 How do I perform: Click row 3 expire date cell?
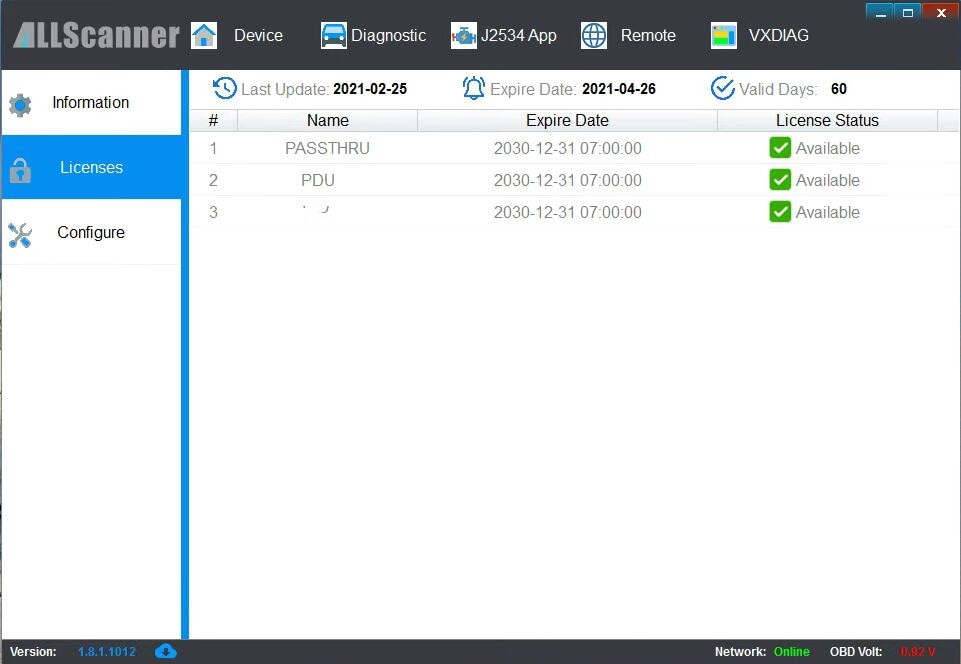pos(568,212)
